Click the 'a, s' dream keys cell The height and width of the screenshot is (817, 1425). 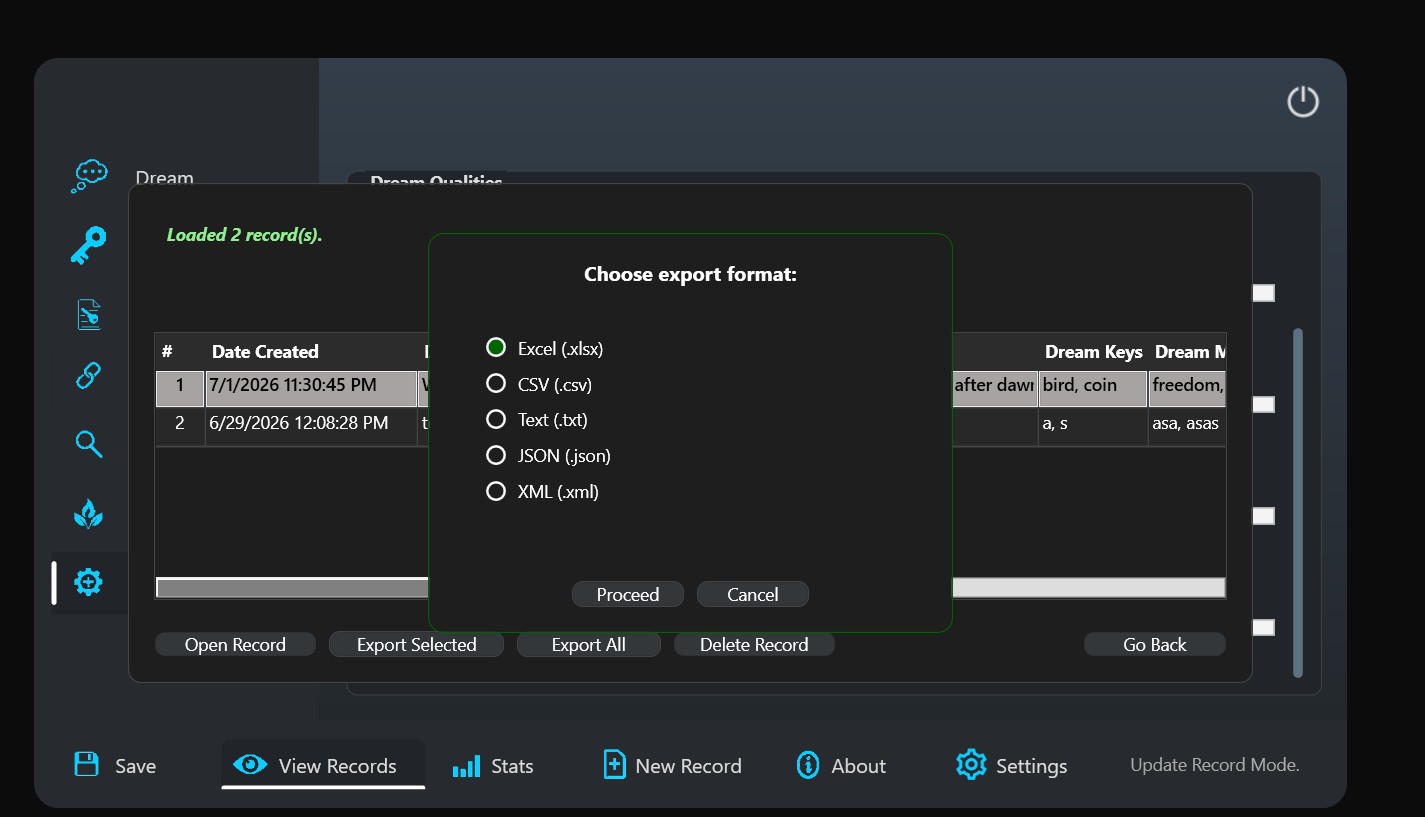coord(1092,424)
